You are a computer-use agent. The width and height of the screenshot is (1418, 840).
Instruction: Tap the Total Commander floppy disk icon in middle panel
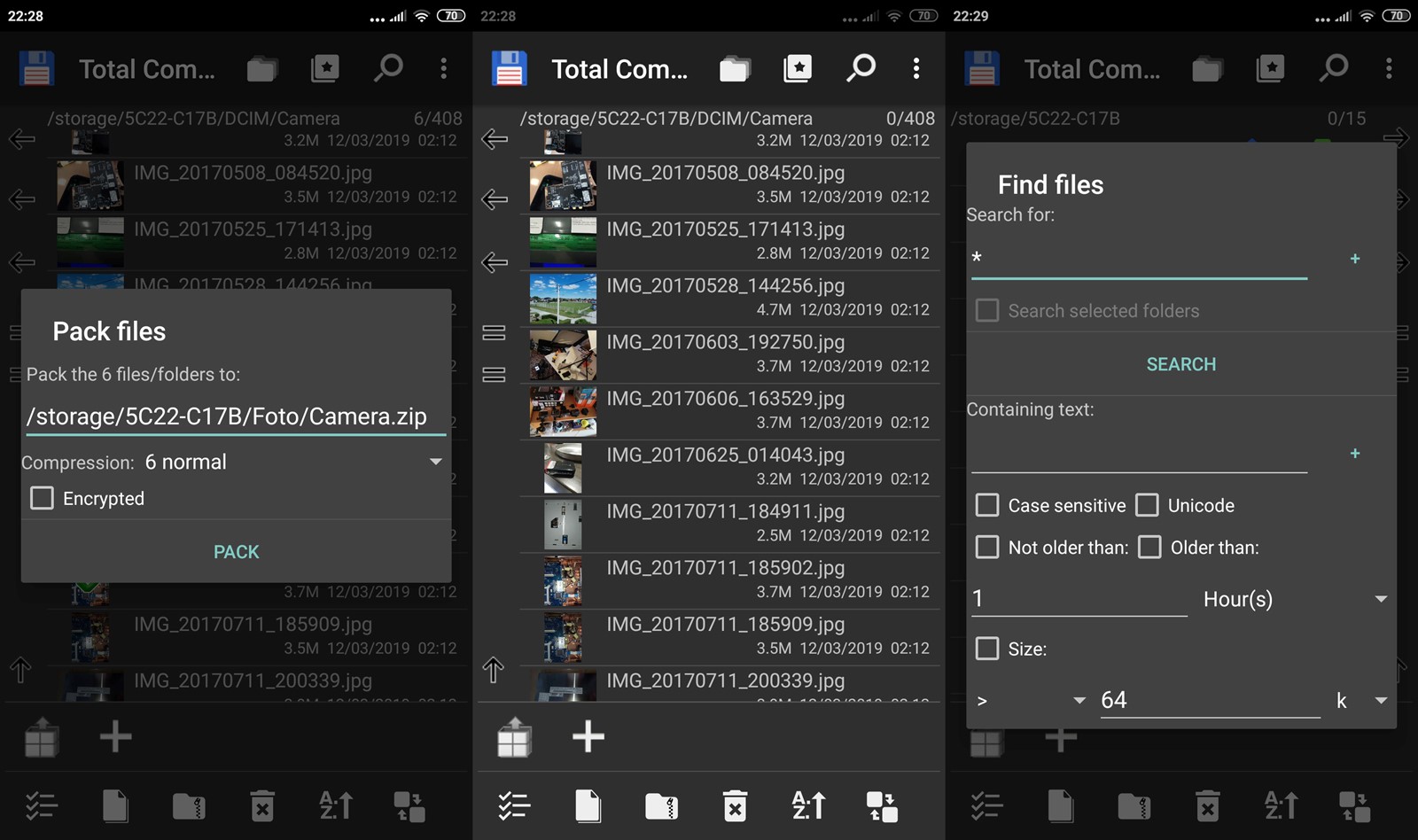pos(509,68)
